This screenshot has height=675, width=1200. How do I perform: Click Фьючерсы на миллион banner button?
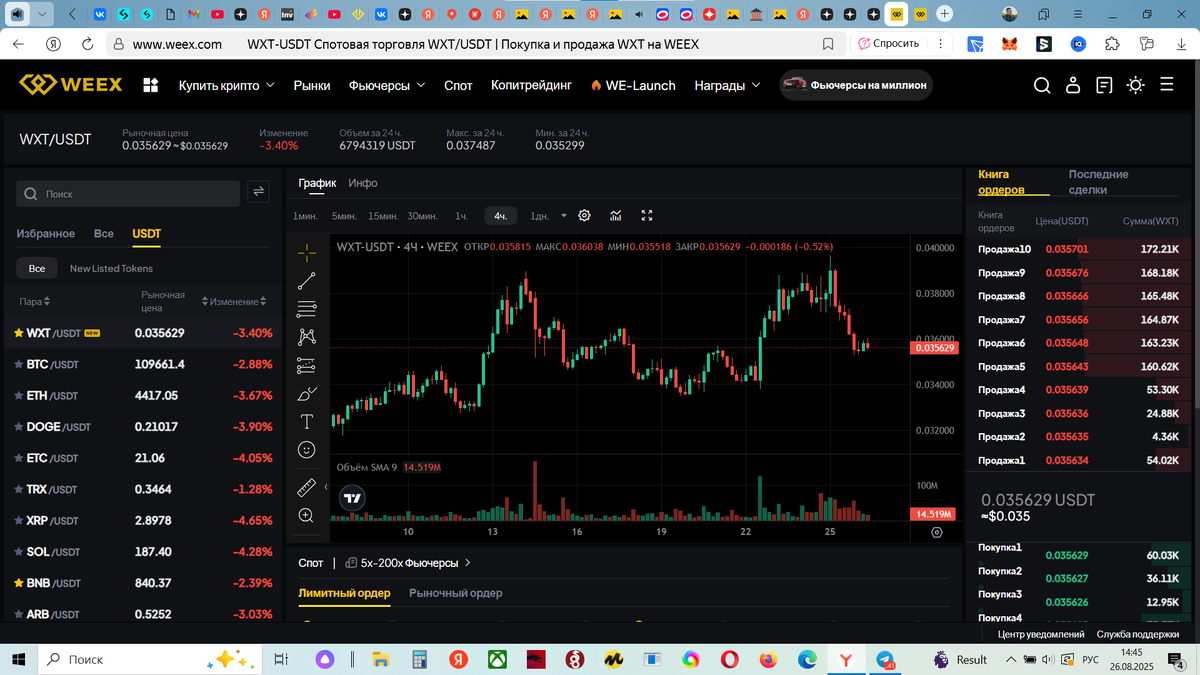tap(855, 86)
